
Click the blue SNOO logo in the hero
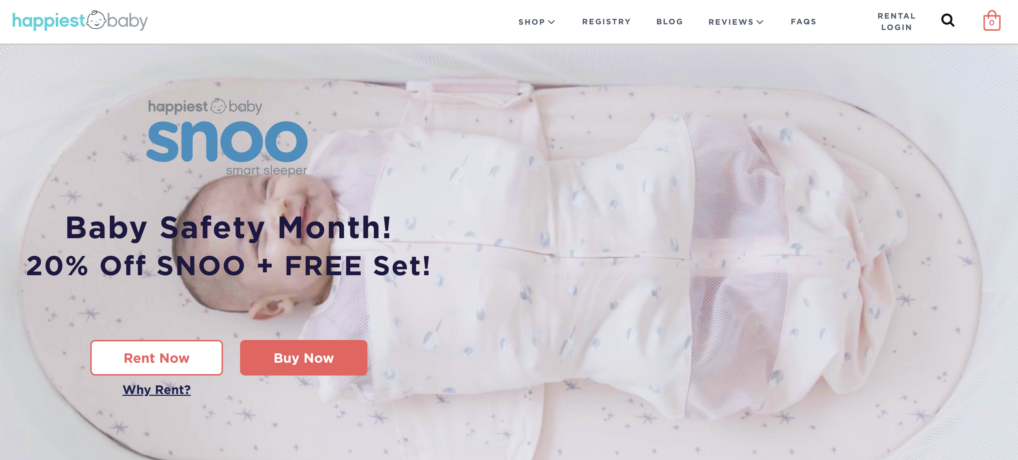click(x=227, y=141)
